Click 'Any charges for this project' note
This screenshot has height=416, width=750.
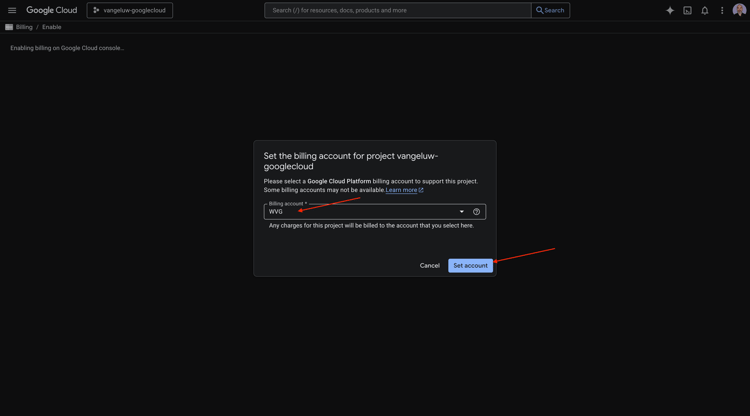[x=371, y=226]
